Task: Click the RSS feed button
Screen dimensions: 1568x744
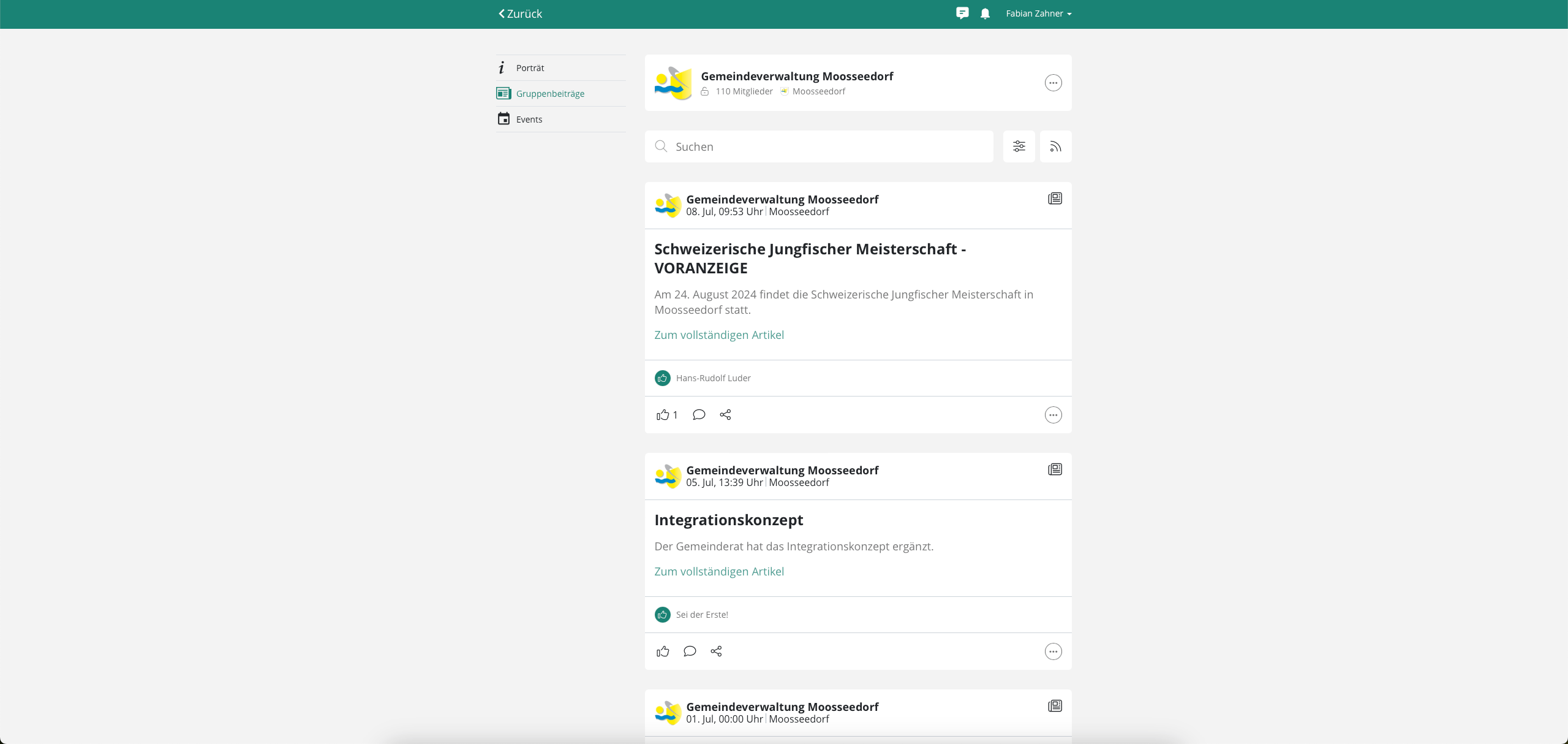Action: [1055, 146]
